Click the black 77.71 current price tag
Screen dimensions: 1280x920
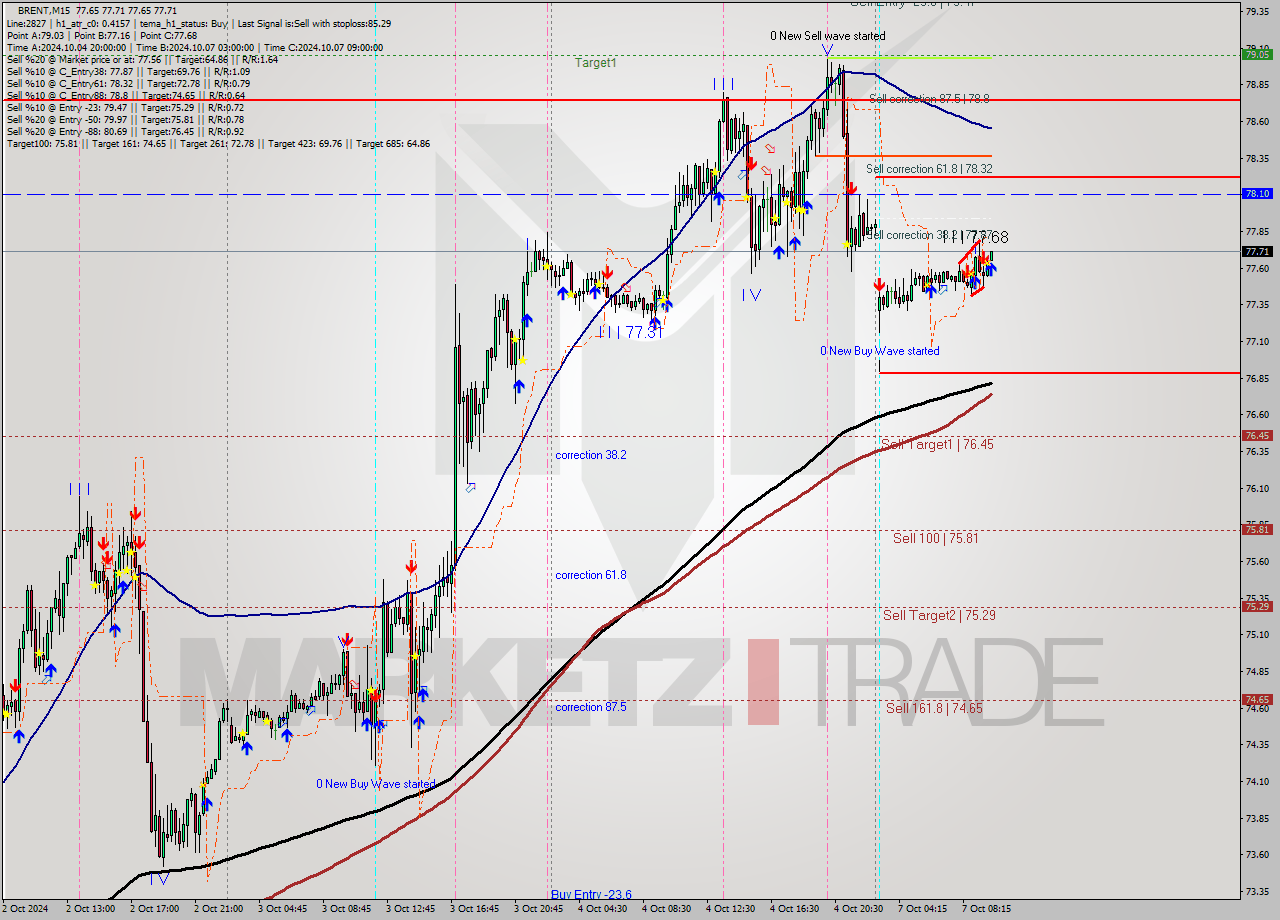1257,252
